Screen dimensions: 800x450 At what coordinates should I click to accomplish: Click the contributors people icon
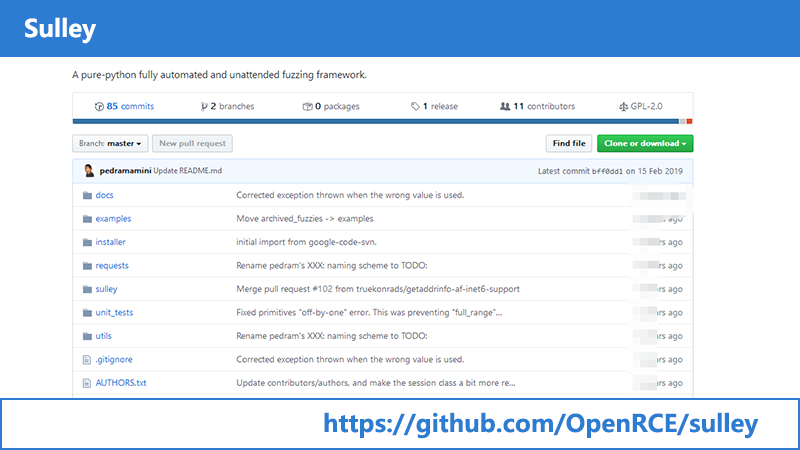pyautogui.click(x=505, y=107)
